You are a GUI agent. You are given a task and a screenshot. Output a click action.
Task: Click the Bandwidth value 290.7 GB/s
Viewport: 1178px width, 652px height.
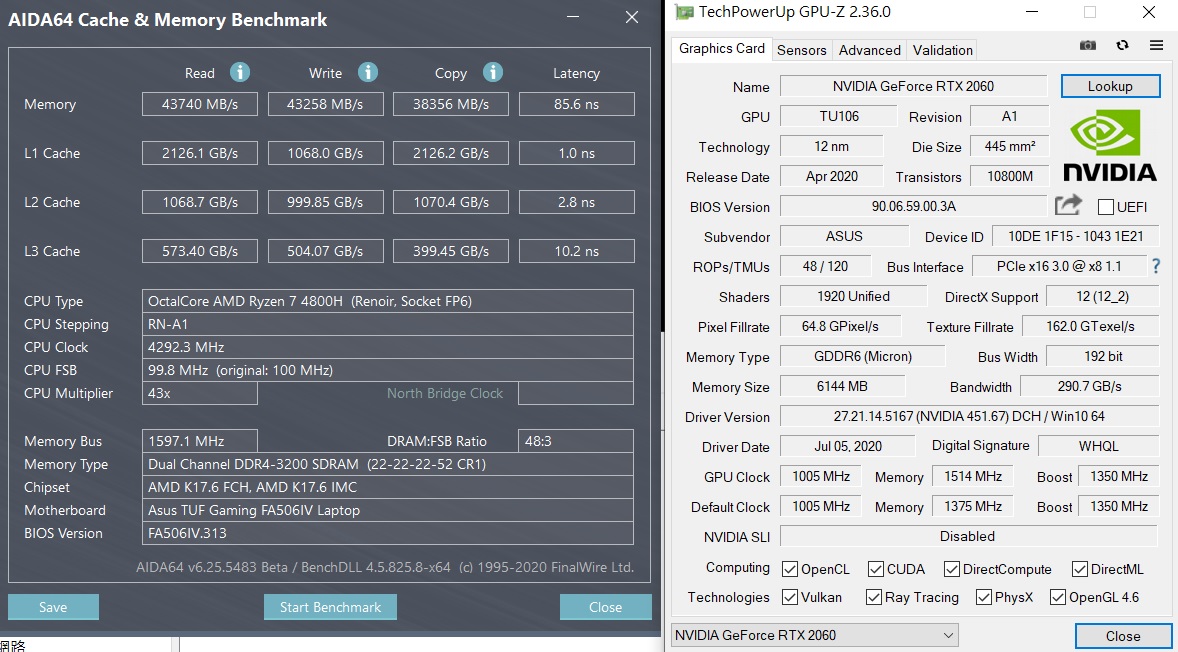click(x=1089, y=386)
